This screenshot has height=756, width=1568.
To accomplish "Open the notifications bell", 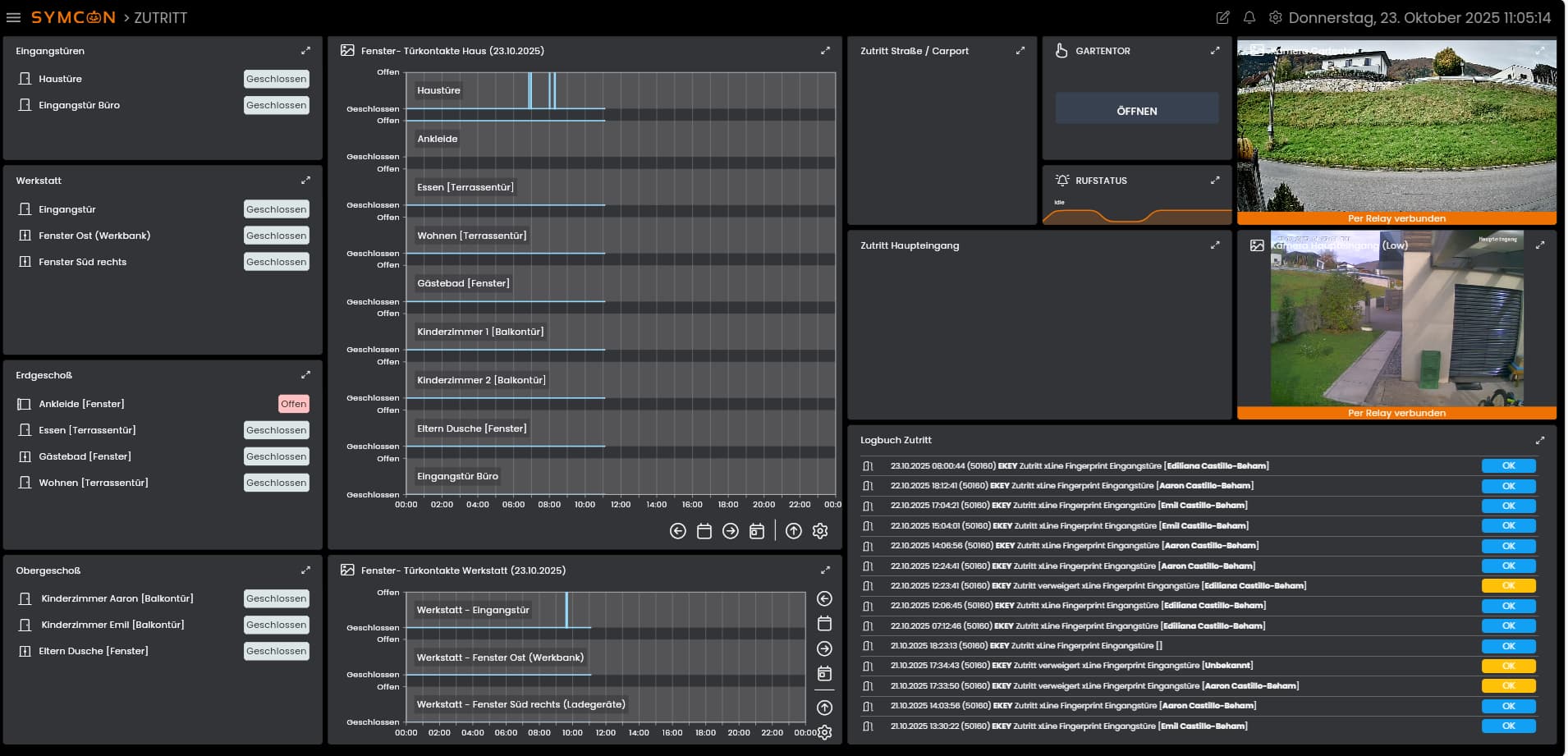I will (1249, 17).
